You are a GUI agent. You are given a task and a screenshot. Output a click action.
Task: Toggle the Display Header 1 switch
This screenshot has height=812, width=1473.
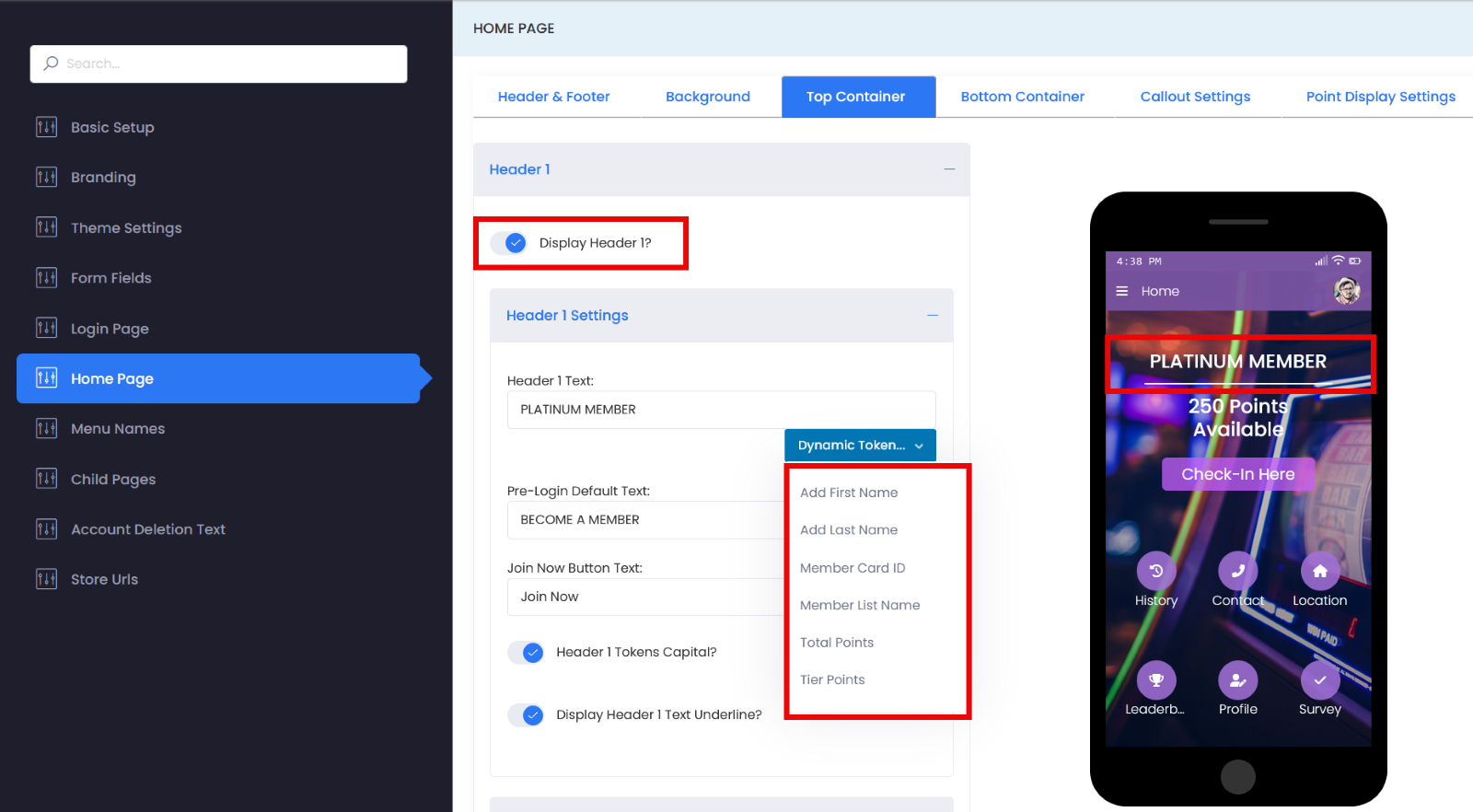point(508,243)
